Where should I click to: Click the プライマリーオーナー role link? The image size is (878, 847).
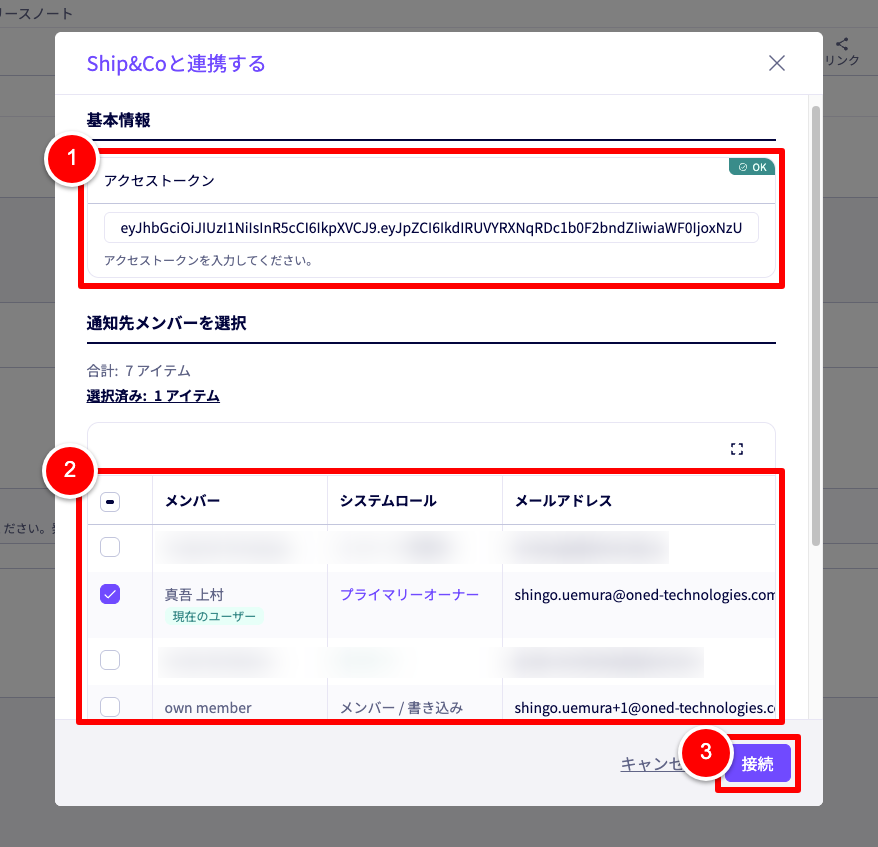409,595
